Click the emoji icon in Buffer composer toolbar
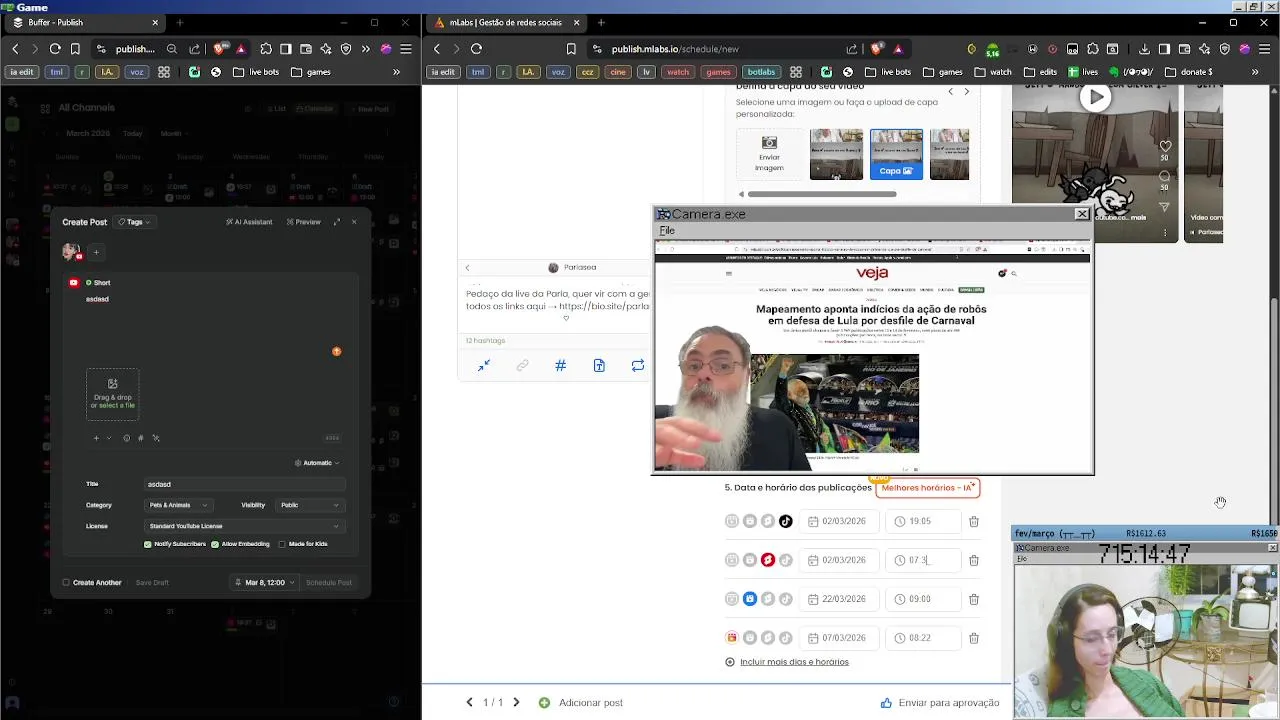1280x720 pixels. 126,438
